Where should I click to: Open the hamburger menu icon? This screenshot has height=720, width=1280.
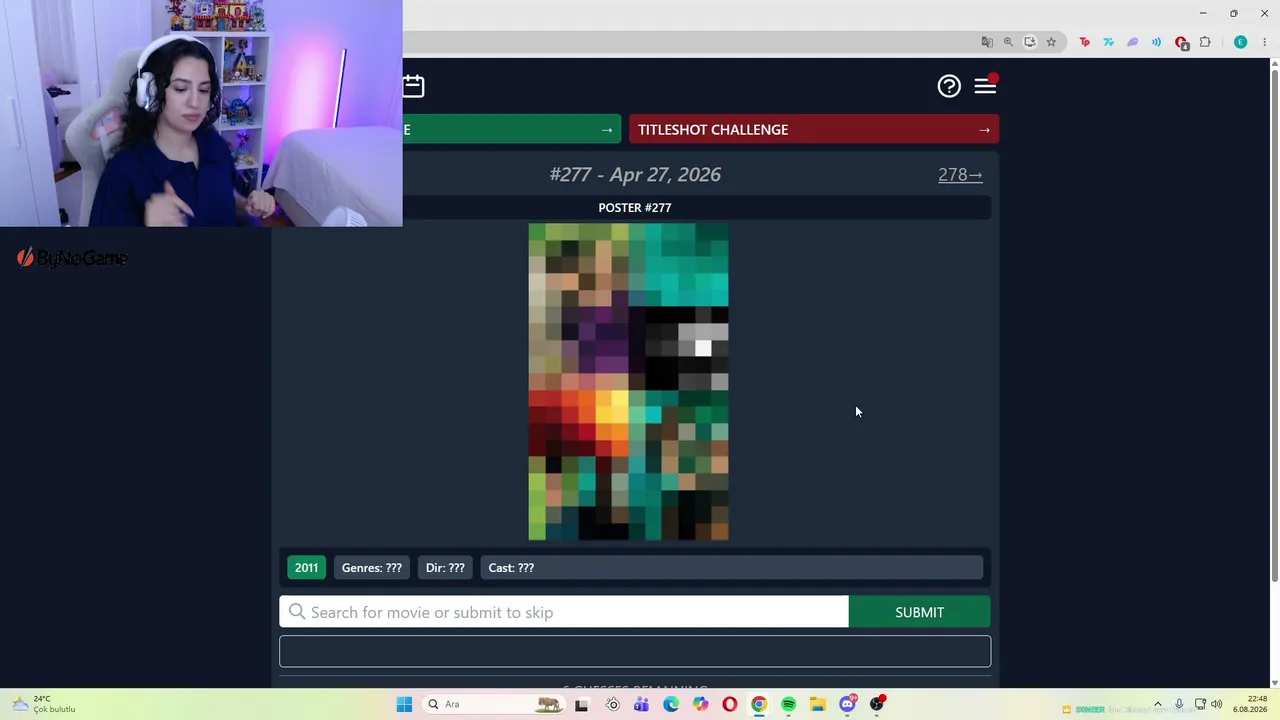[x=985, y=86]
